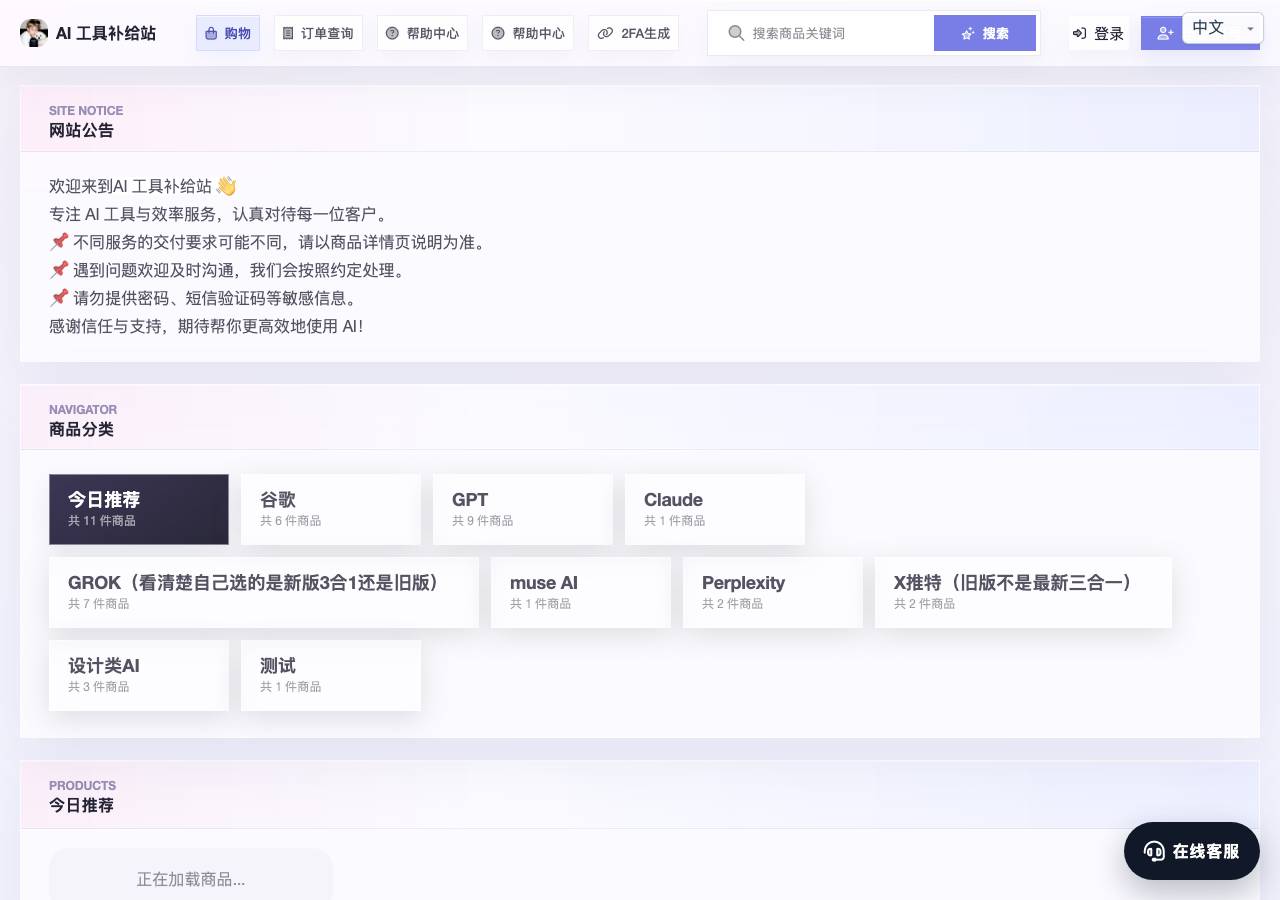Go to 订单查询 order lookup
The height and width of the screenshot is (900, 1280).
(318, 33)
